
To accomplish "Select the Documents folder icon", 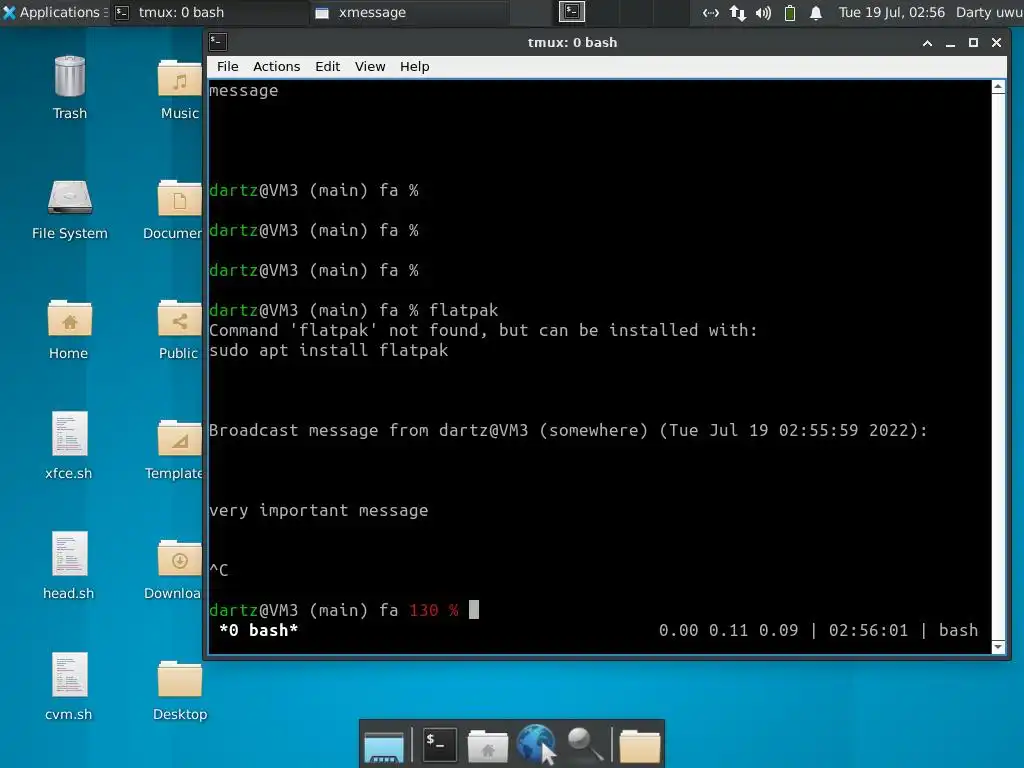I will [180, 199].
